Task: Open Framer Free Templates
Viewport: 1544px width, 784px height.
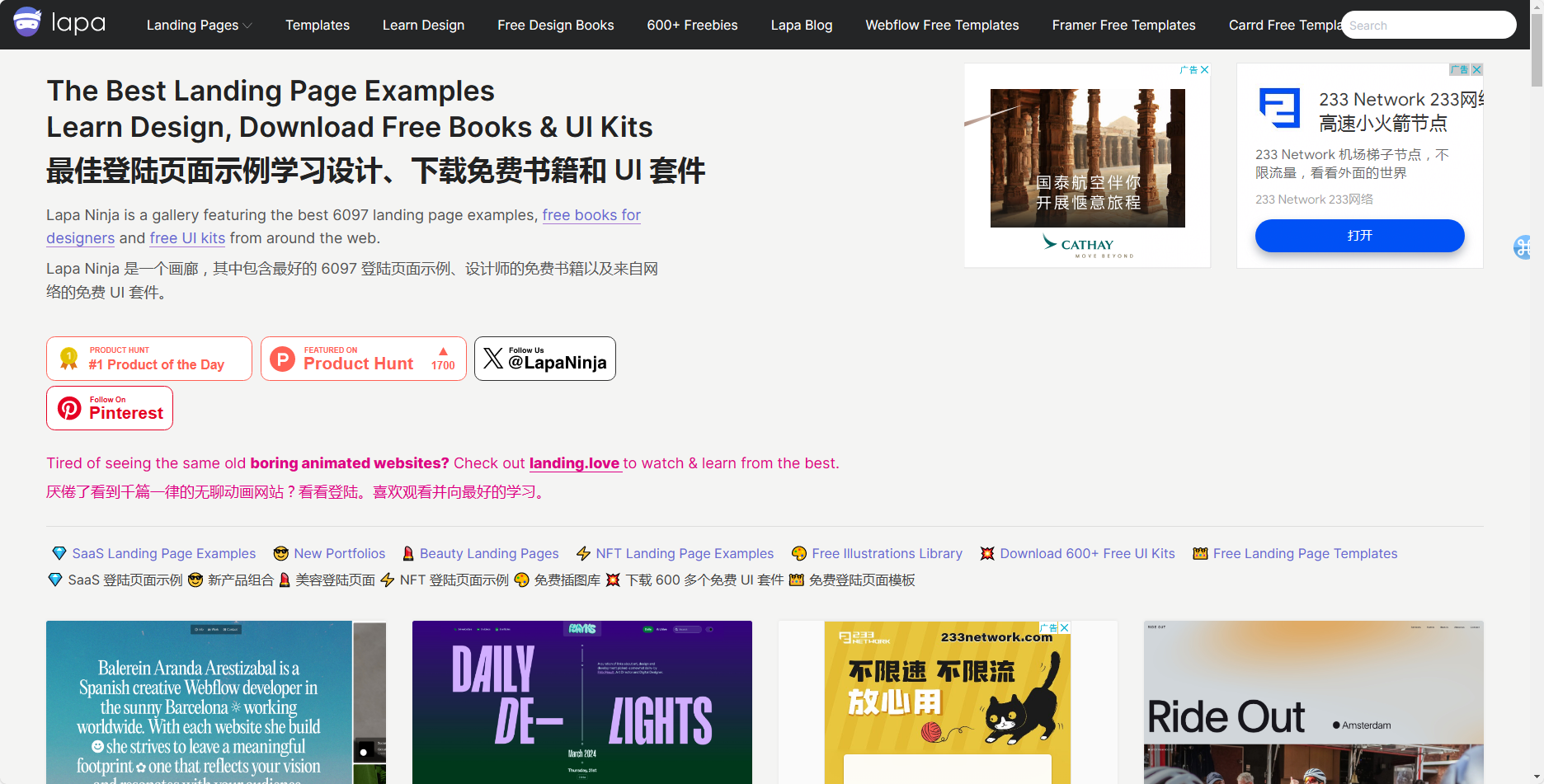Action: pos(1124,26)
